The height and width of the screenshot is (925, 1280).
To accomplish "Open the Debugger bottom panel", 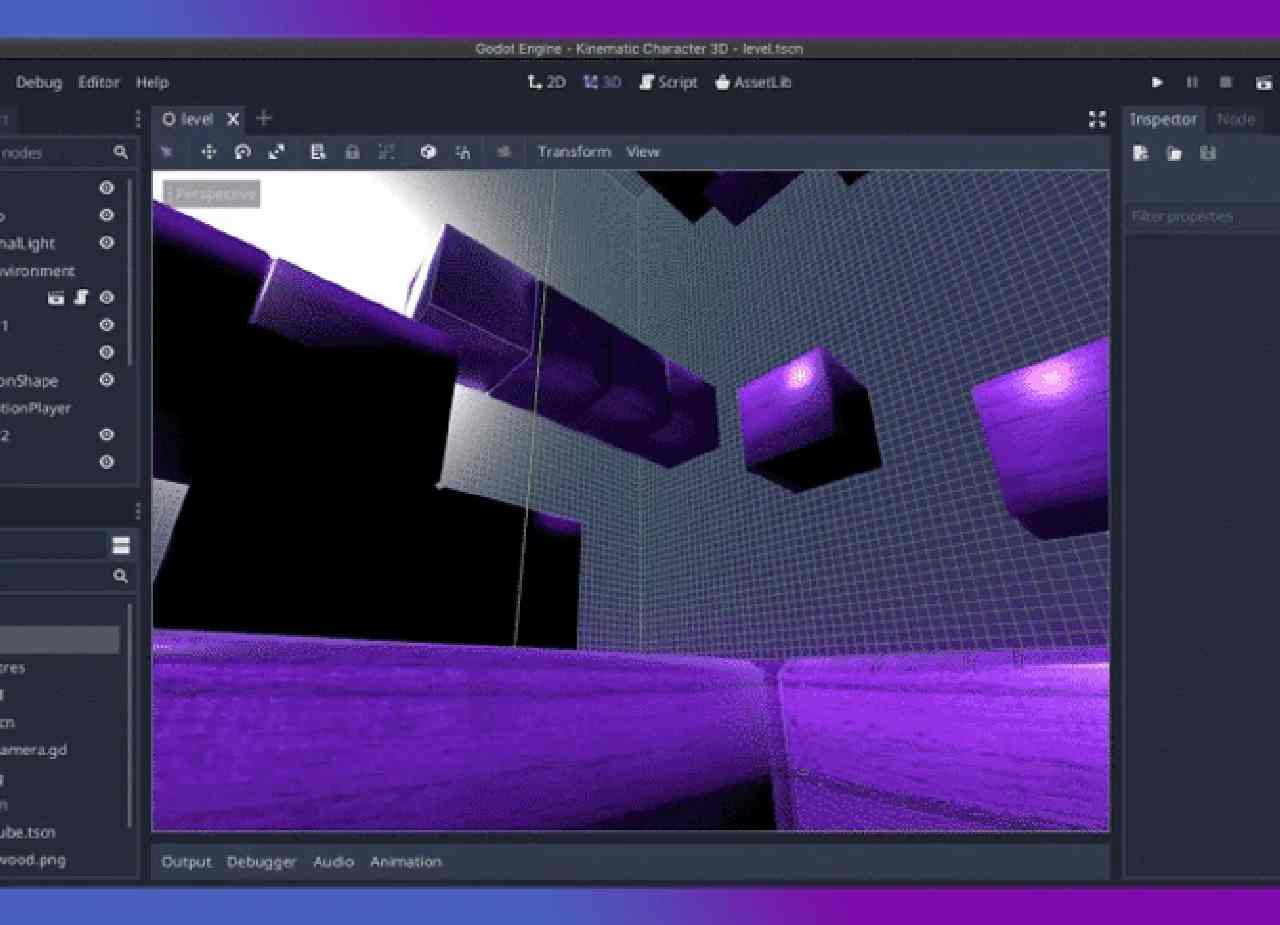I will tap(261, 862).
